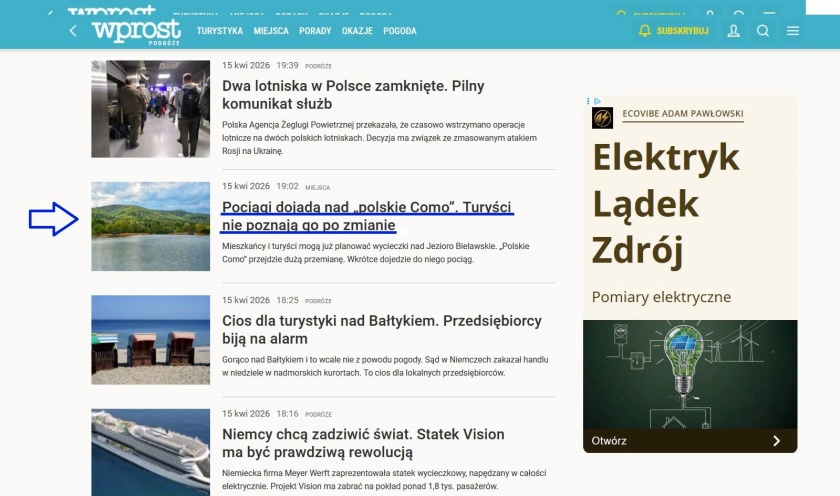Open the hamburger menu icon
The height and width of the screenshot is (496, 840).
pos(793,31)
